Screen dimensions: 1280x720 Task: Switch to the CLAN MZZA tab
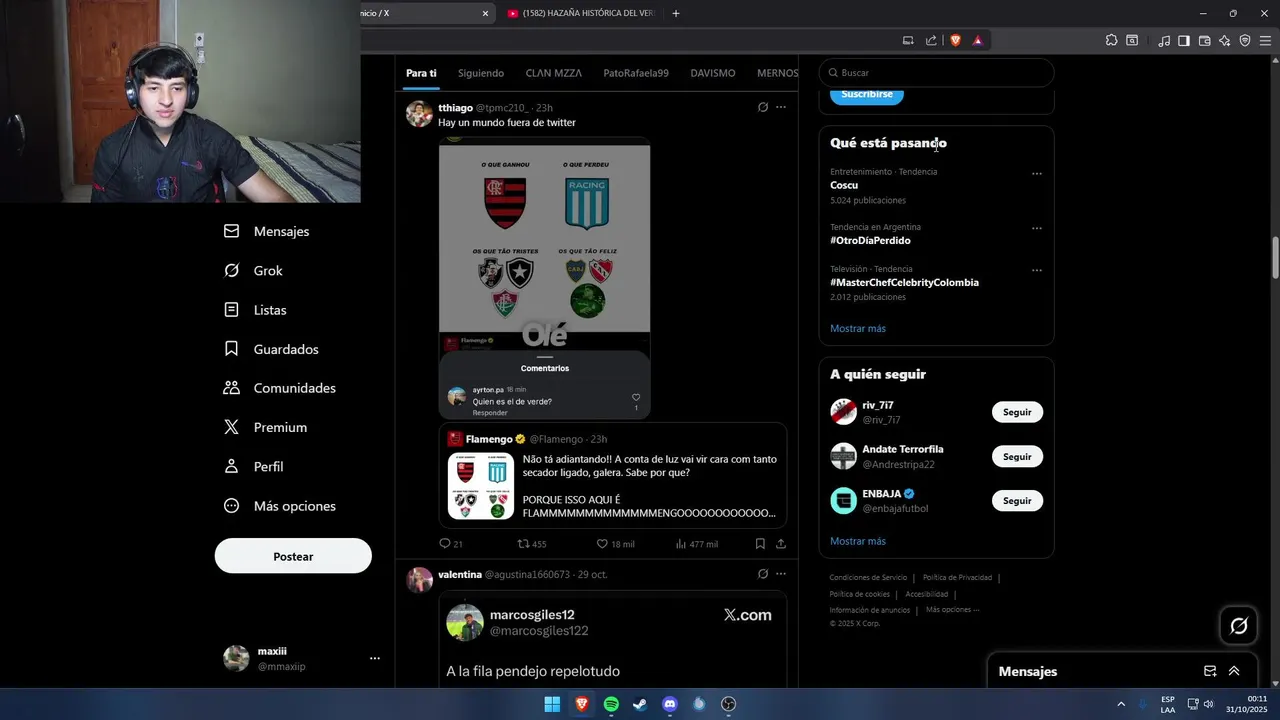(554, 73)
